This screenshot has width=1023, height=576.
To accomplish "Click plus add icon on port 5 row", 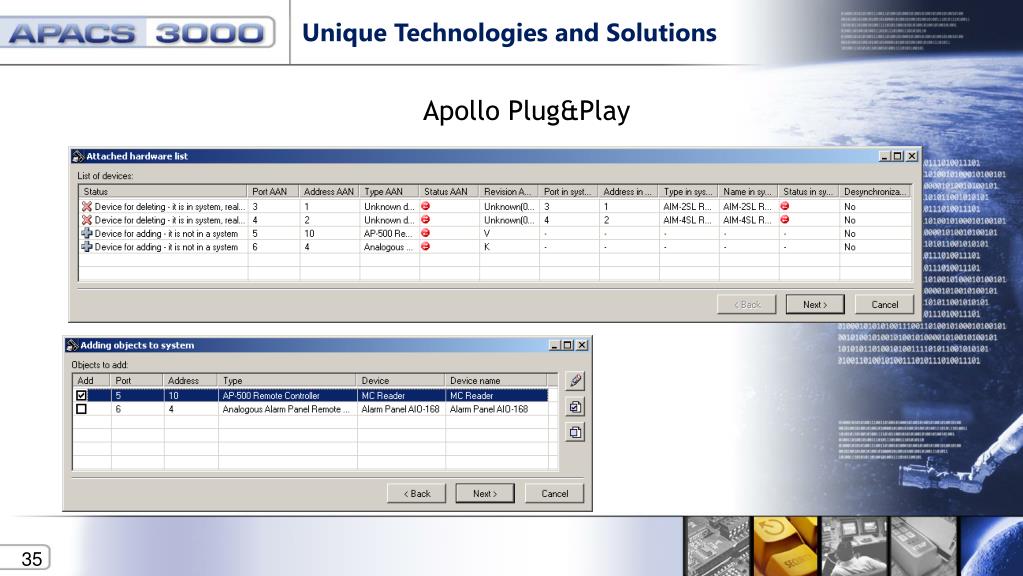I will pos(86,234).
